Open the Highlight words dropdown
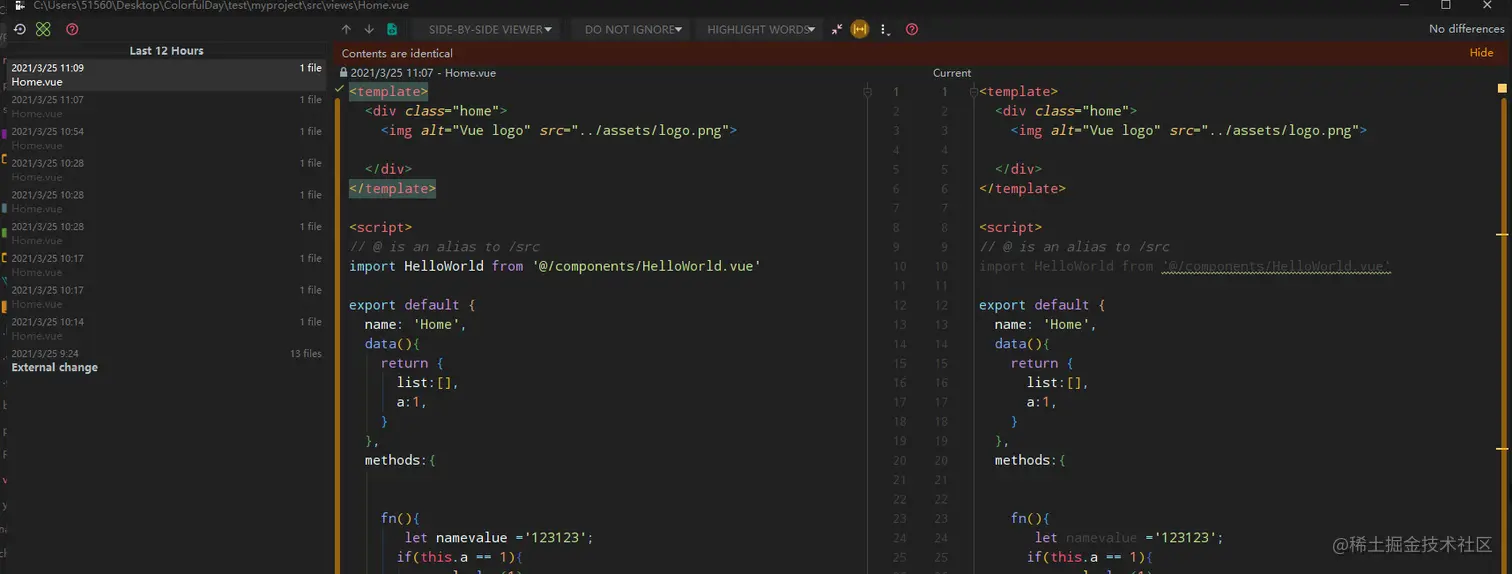 [x=762, y=29]
